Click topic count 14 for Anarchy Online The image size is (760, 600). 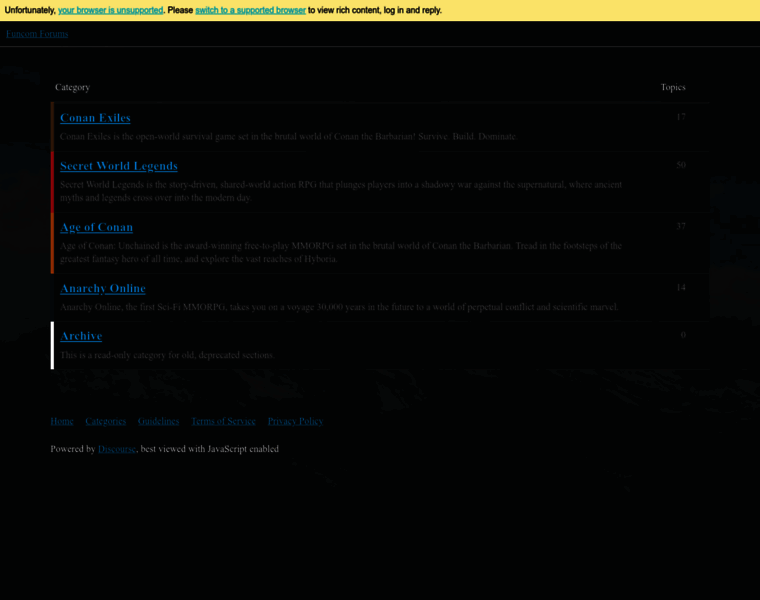tap(681, 287)
